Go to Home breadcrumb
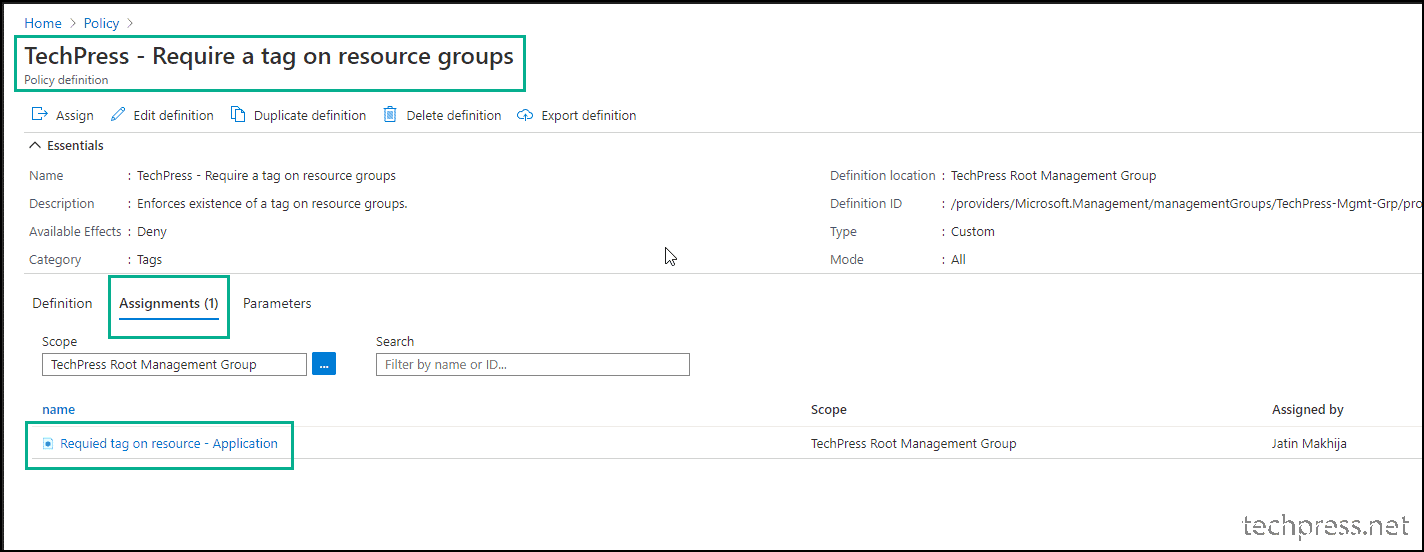Screen dimensions: 1424x552 (43, 23)
